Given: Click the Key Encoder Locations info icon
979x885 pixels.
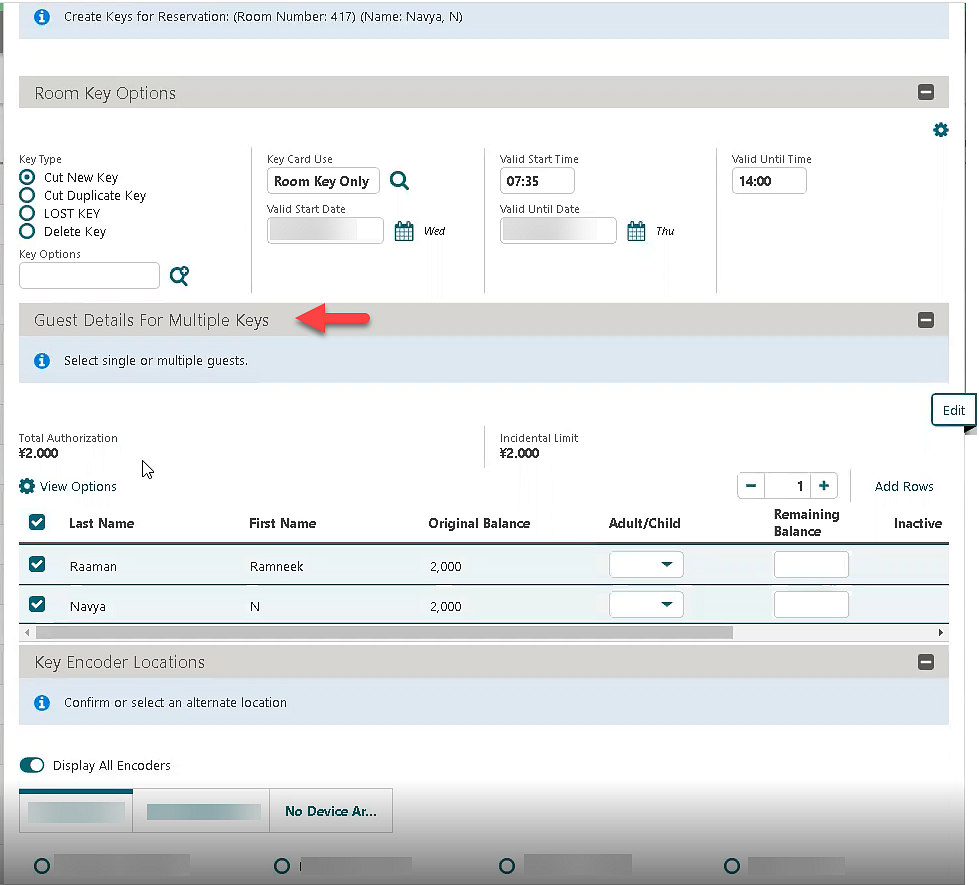Looking at the screenshot, I should click(41, 703).
